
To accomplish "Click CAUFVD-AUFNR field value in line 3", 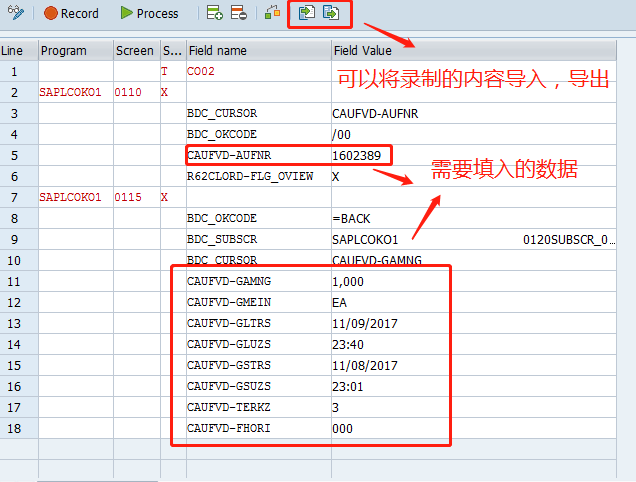I will [375, 114].
